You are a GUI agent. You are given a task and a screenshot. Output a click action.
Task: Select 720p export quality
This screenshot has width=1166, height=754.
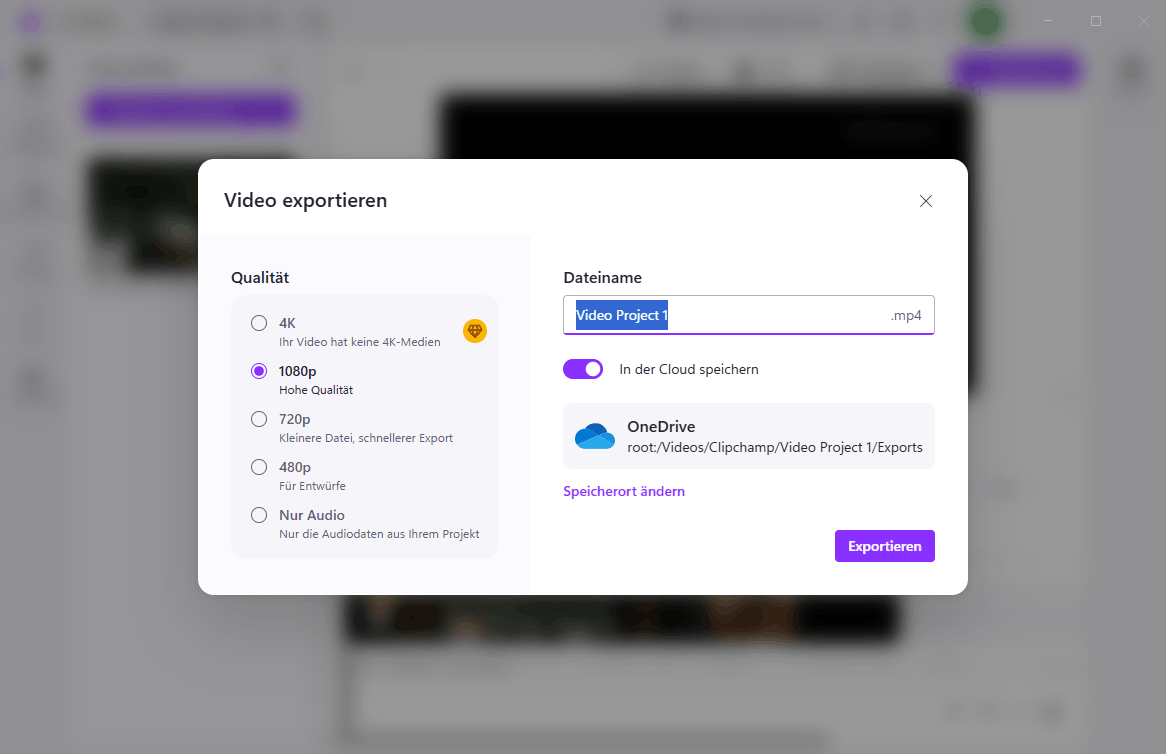(259, 419)
